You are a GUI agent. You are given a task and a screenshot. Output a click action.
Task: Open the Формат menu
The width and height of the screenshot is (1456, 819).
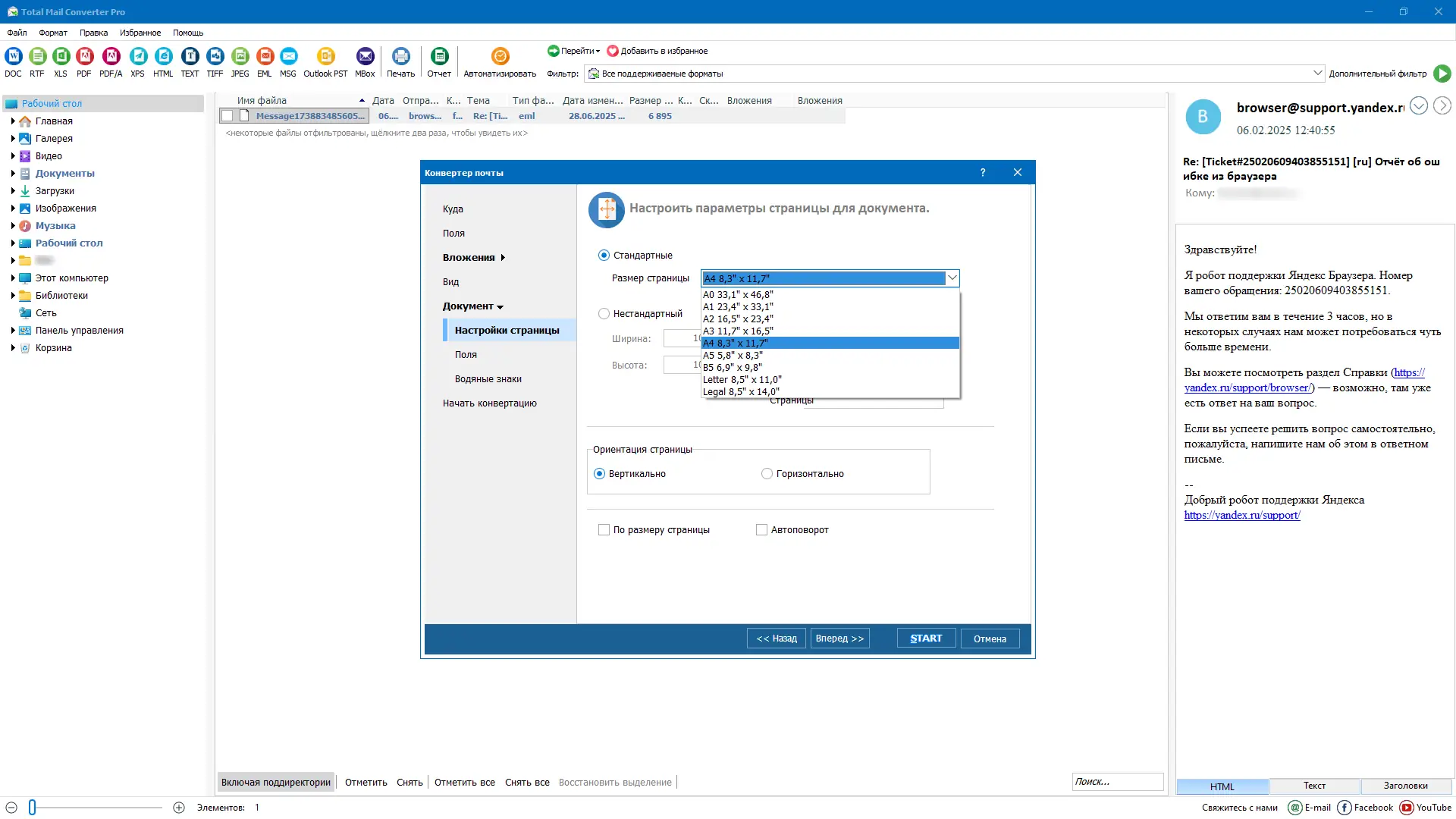[x=52, y=33]
